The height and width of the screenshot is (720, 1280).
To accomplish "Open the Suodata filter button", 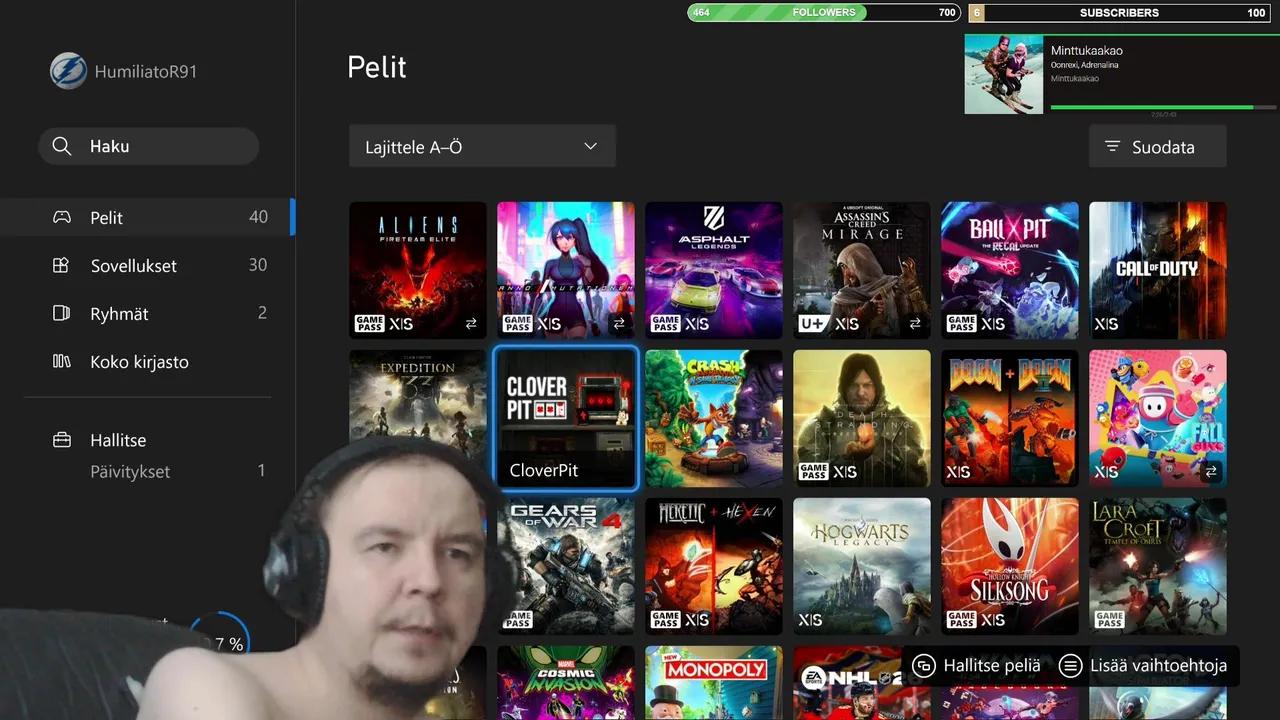I will (1158, 146).
